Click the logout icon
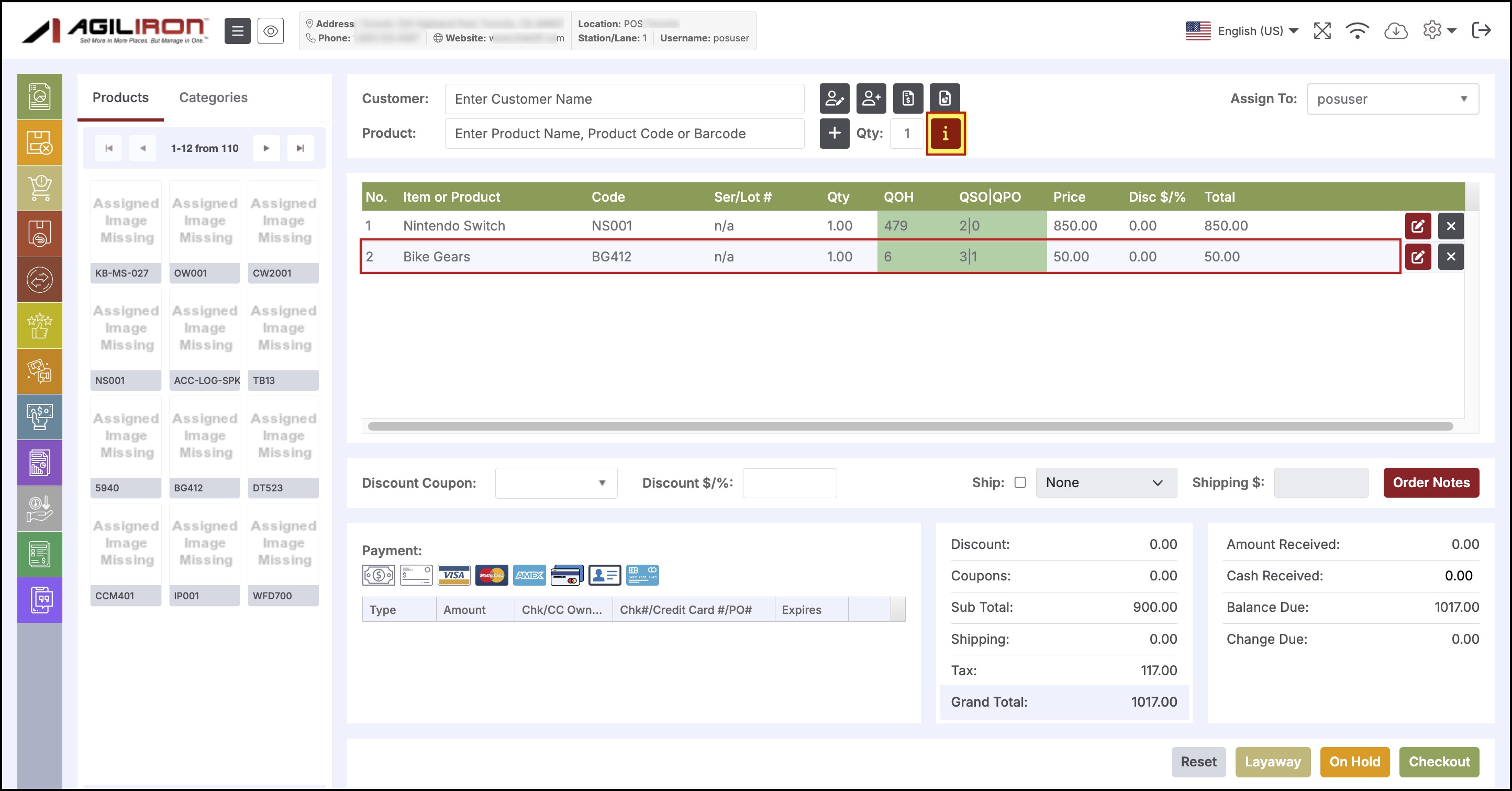The height and width of the screenshot is (791, 1512). click(1482, 30)
